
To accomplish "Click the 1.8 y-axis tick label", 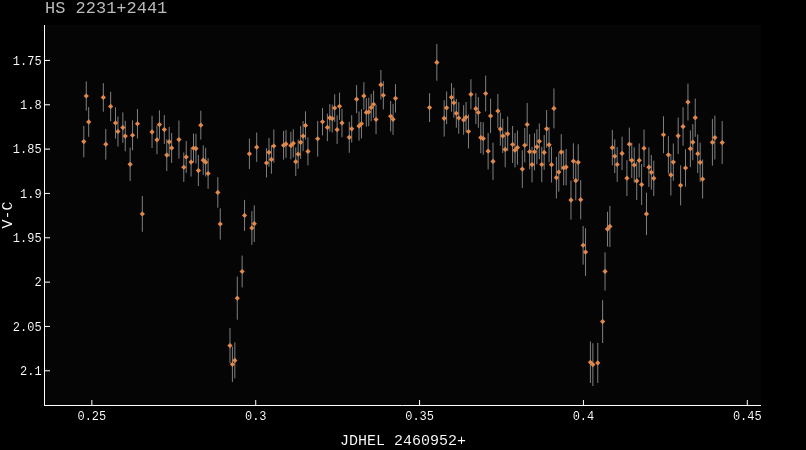I will click(x=28, y=105).
